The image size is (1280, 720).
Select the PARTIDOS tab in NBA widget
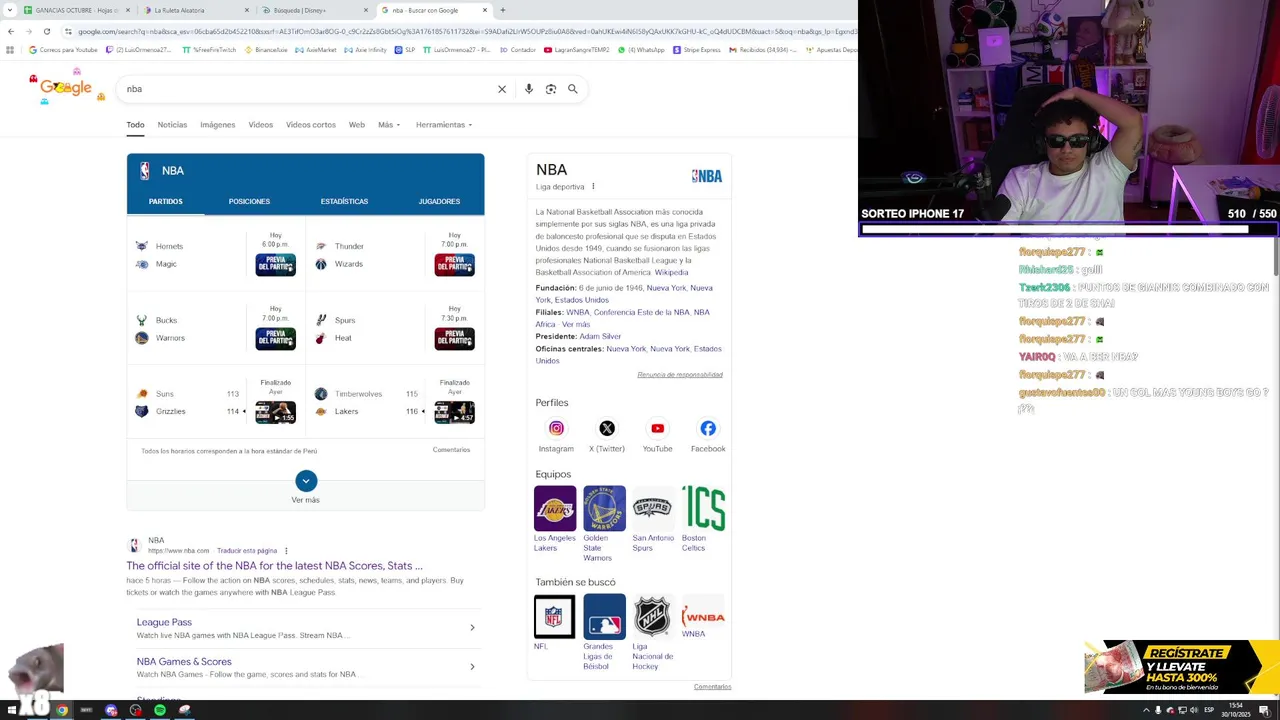[165, 201]
